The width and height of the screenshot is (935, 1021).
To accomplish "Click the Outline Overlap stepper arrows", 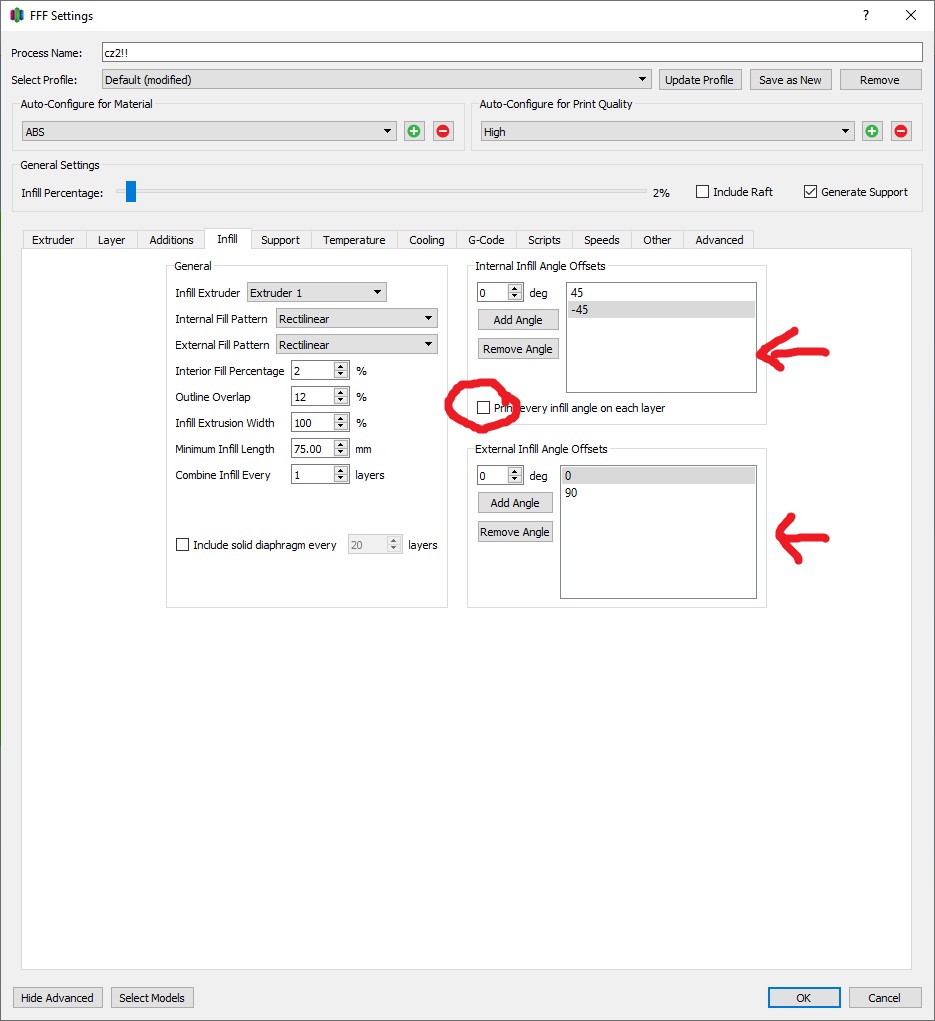I will click(x=341, y=397).
